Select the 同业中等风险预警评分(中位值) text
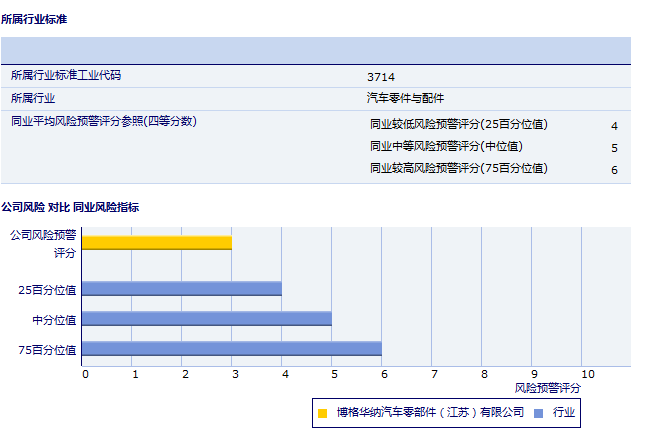 445,147
